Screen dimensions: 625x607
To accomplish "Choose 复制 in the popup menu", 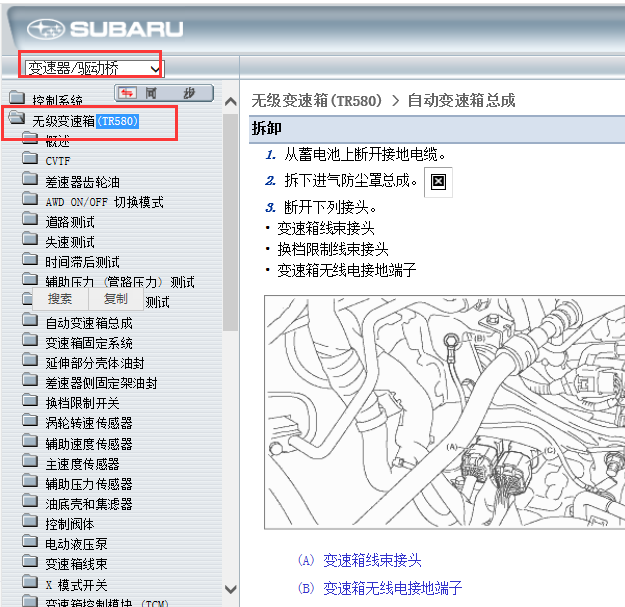I will 116,299.
